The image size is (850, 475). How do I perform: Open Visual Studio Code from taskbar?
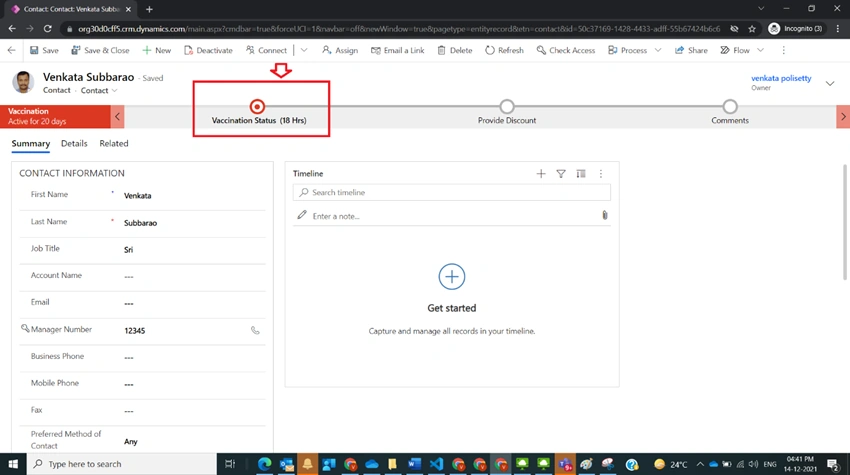tap(436, 464)
